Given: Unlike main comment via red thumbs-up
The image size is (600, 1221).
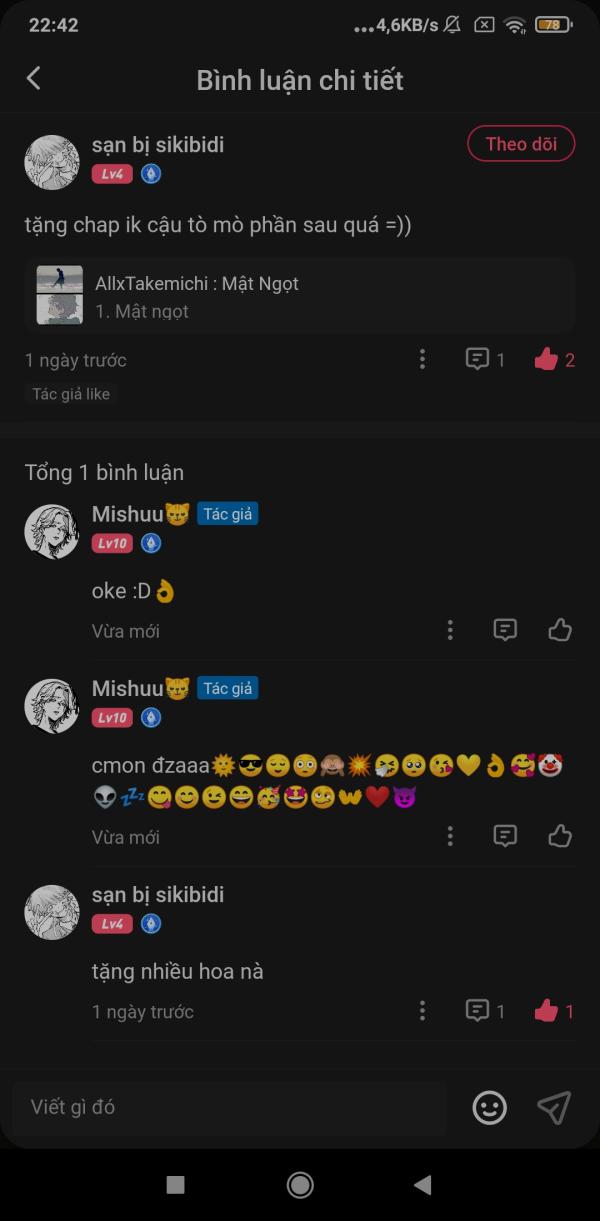Looking at the screenshot, I should pos(546,360).
